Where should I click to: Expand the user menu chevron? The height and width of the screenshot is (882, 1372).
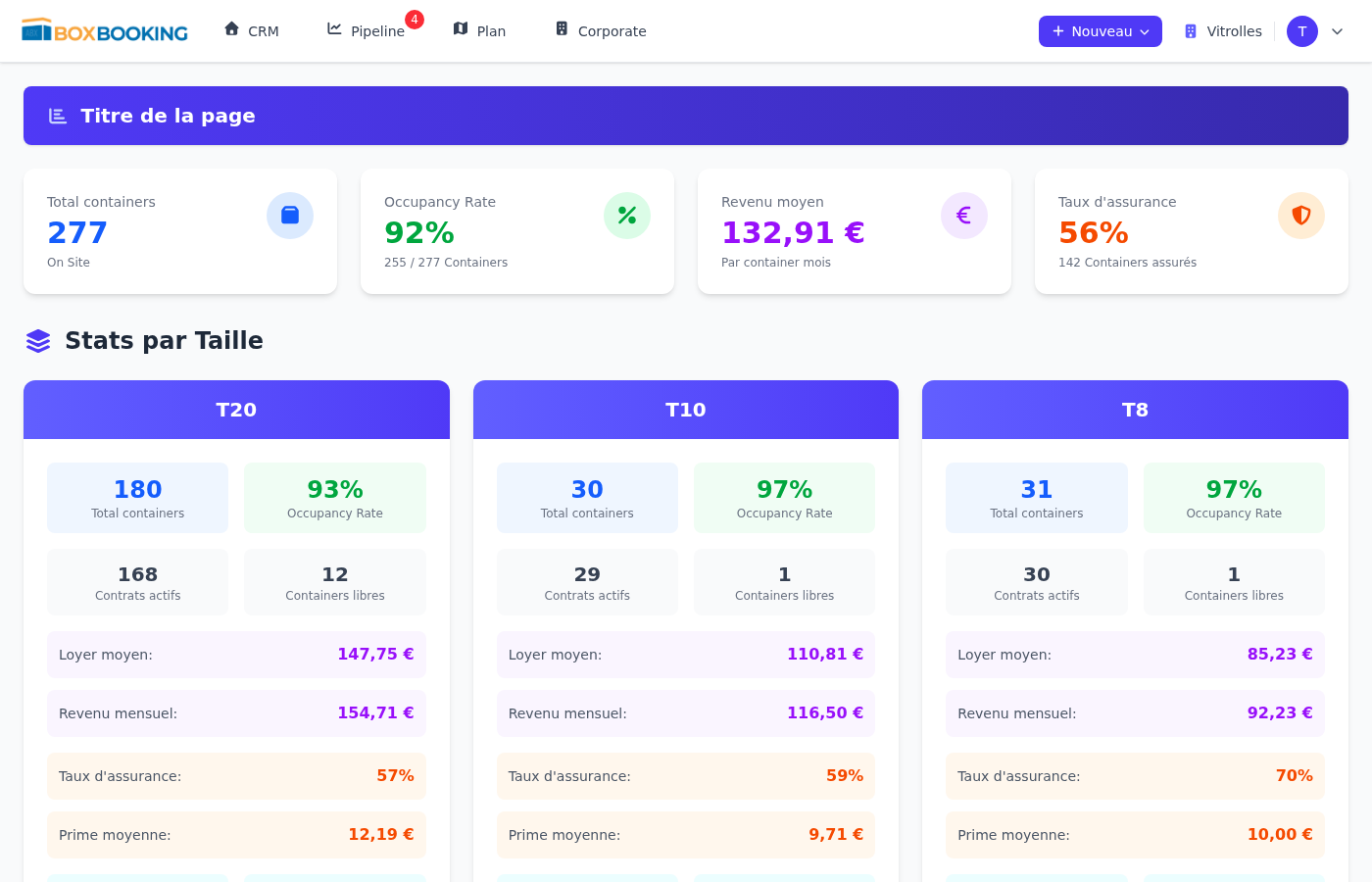coord(1337,31)
